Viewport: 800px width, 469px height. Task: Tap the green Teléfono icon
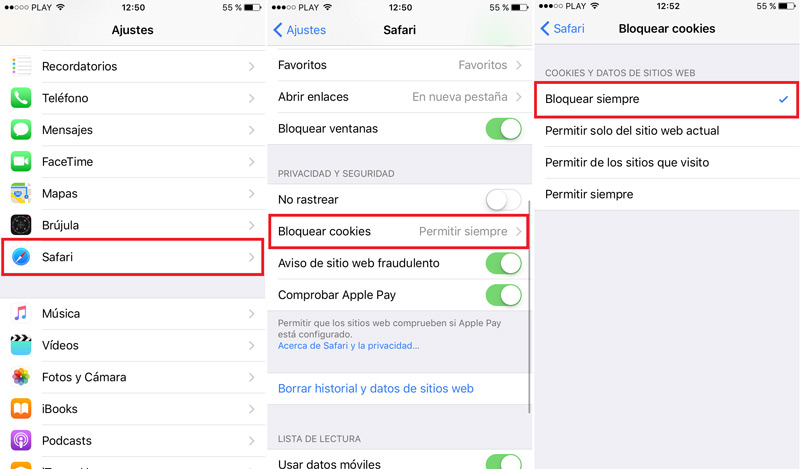pyautogui.click(x=21, y=98)
